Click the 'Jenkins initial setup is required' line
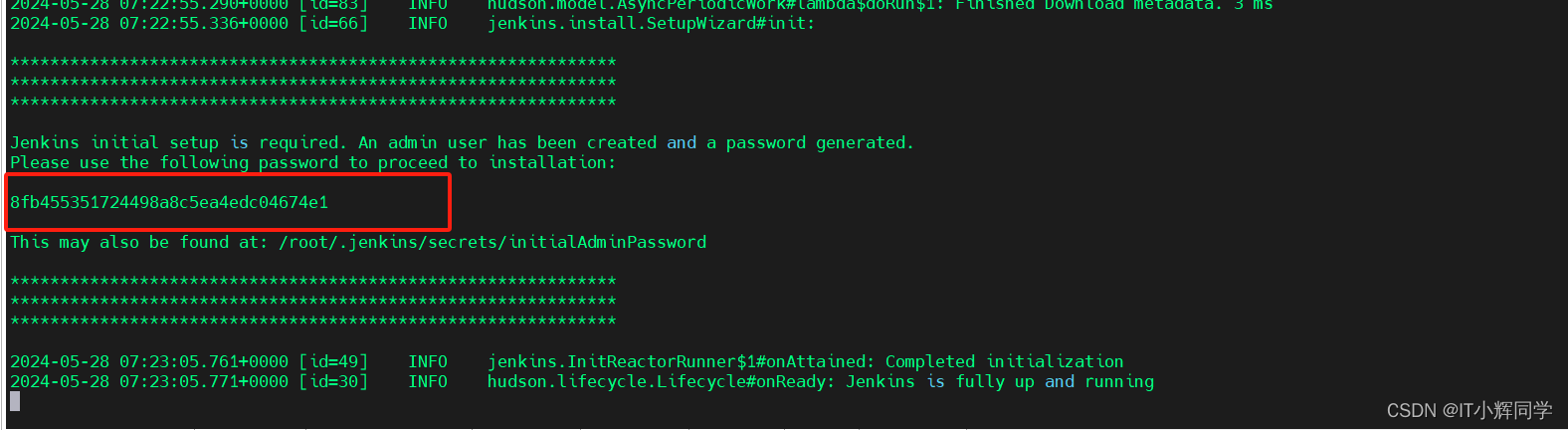 point(462,142)
